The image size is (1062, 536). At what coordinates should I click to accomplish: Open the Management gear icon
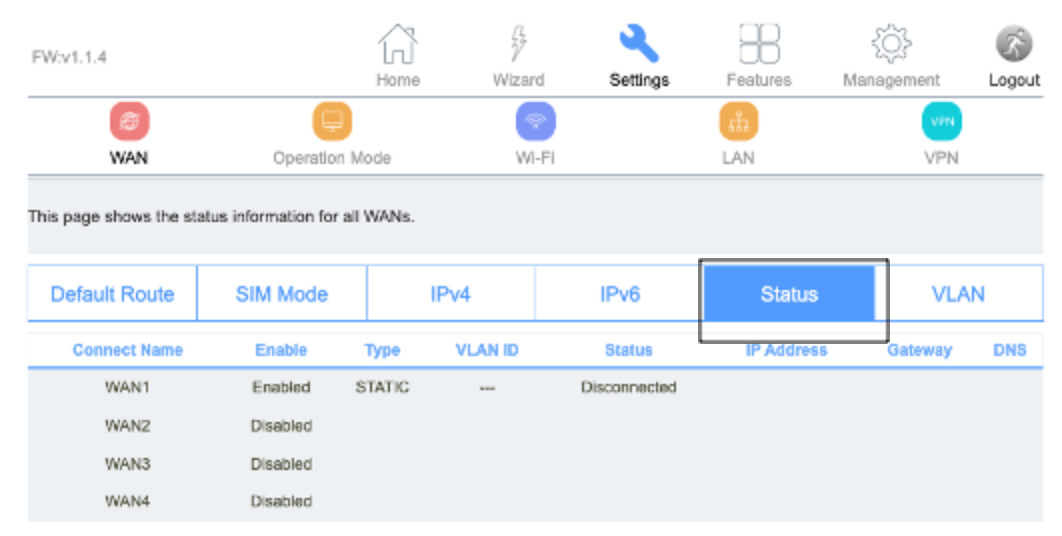[x=891, y=45]
